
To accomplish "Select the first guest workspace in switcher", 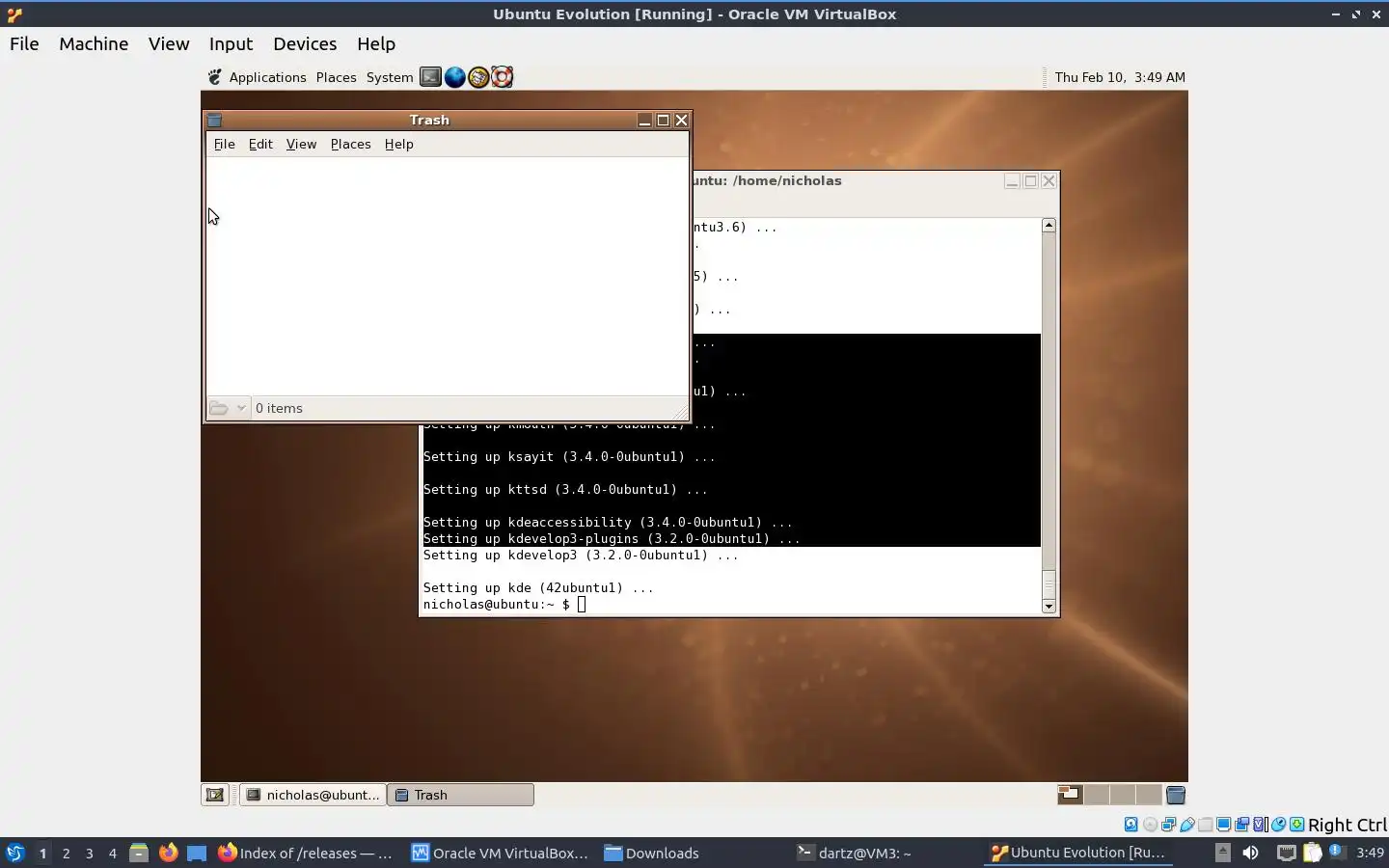I will coord(1070,795).
